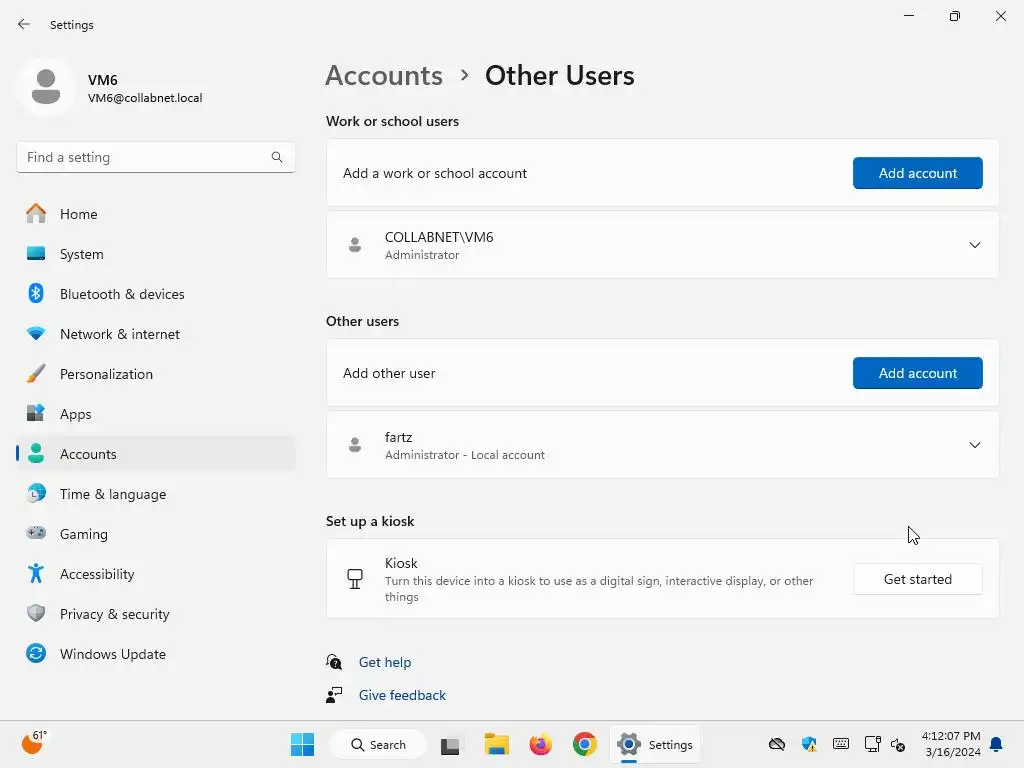
Task: Click the back arrow in Settings
Action: point(24,25)
